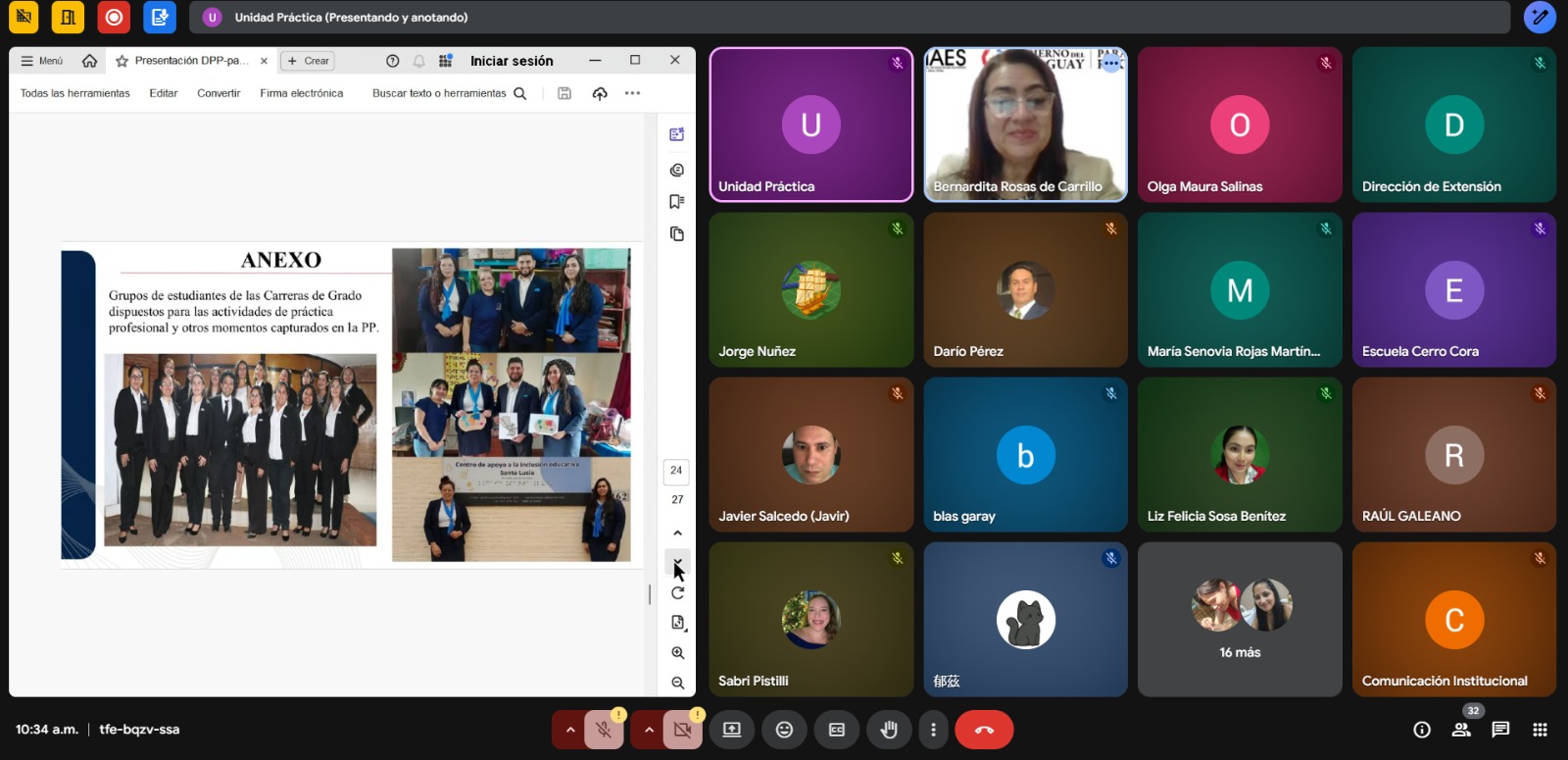Toggle the camera off button

pyautogui.click(x=683, y=730)
